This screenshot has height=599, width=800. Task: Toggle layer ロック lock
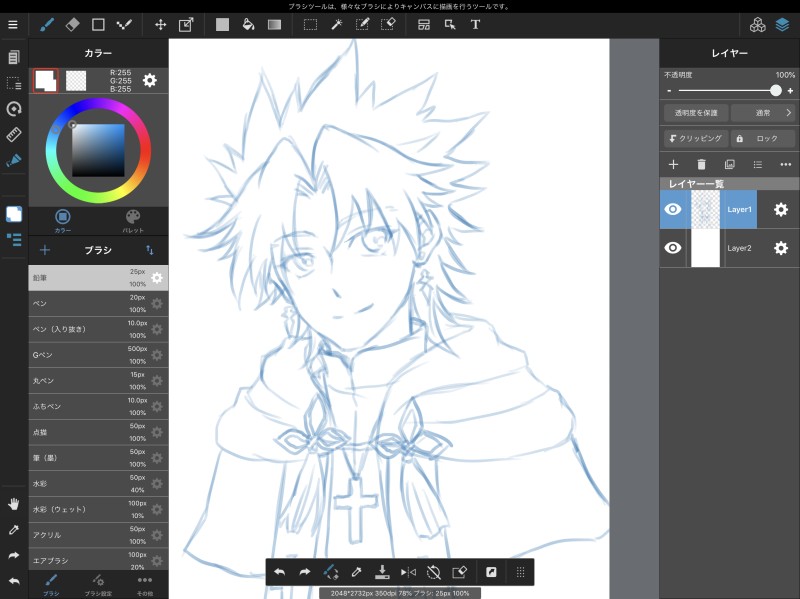tap(763, 138)
